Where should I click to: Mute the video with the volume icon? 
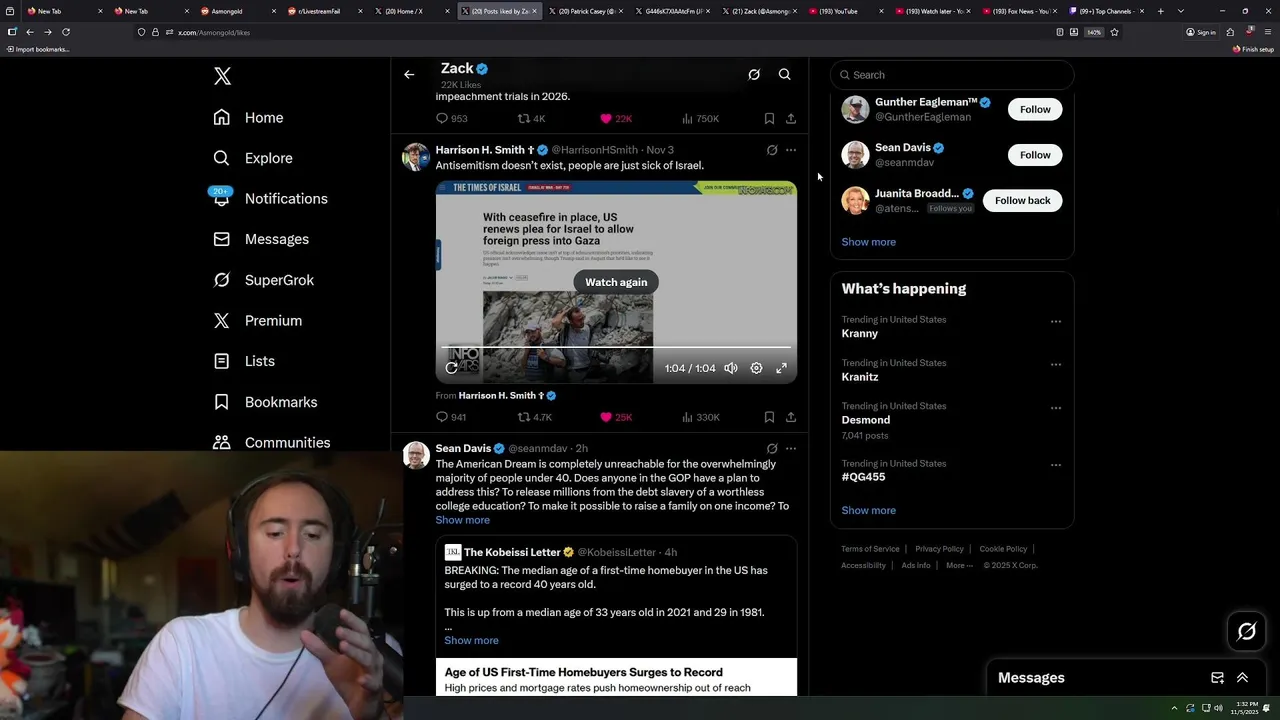point(731,368)
